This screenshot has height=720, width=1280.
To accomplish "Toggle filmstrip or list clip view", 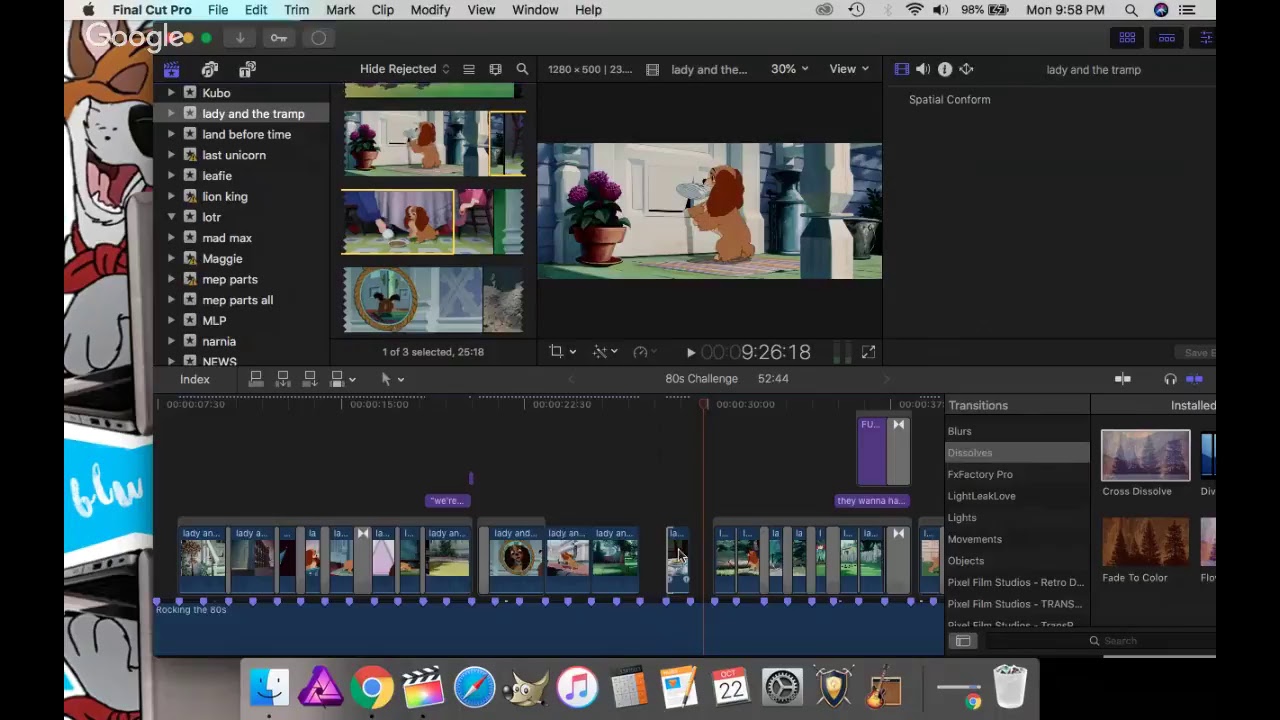I will [x=469, y=69].
